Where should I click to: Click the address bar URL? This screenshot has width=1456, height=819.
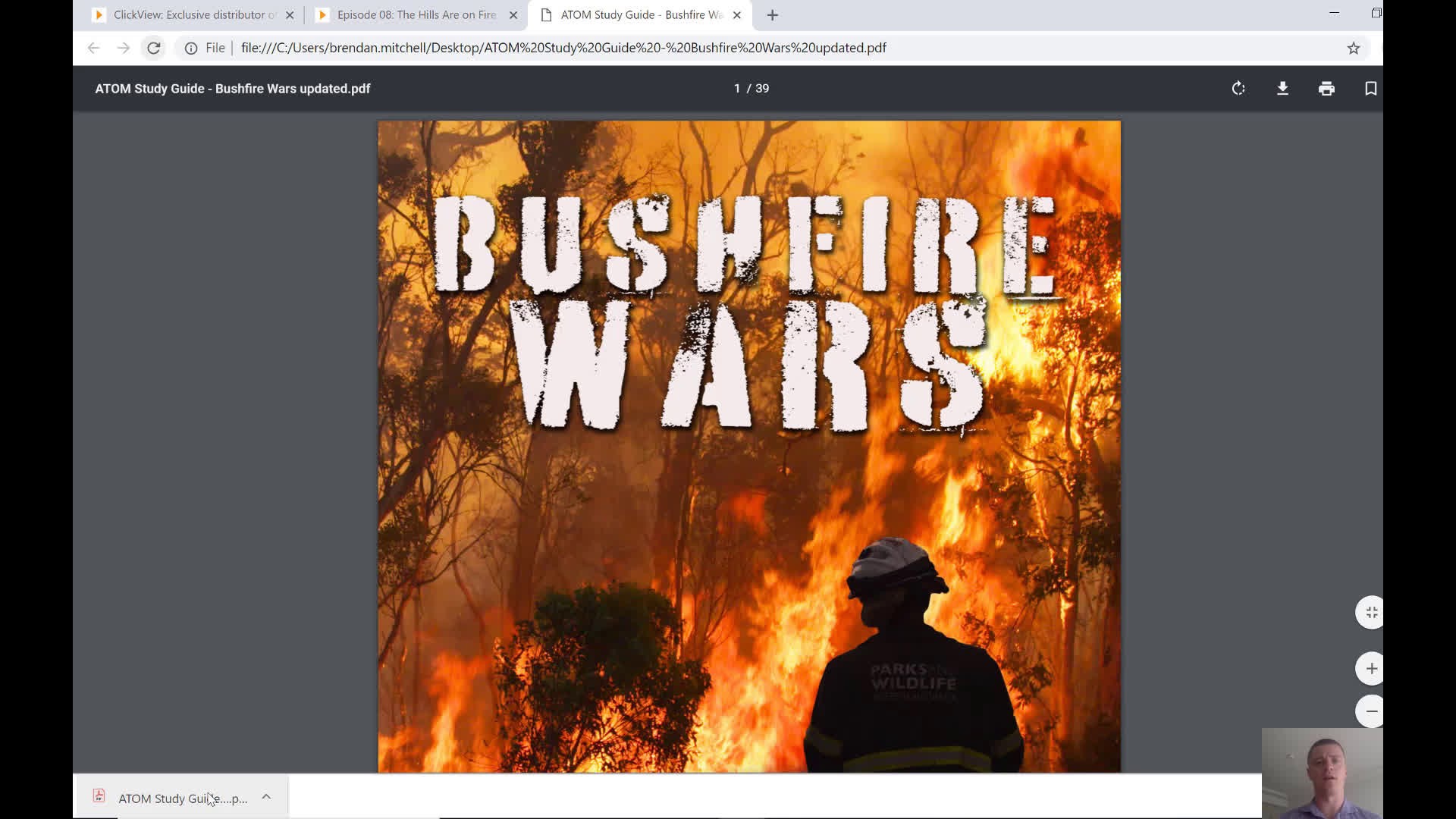pos(563,48)
